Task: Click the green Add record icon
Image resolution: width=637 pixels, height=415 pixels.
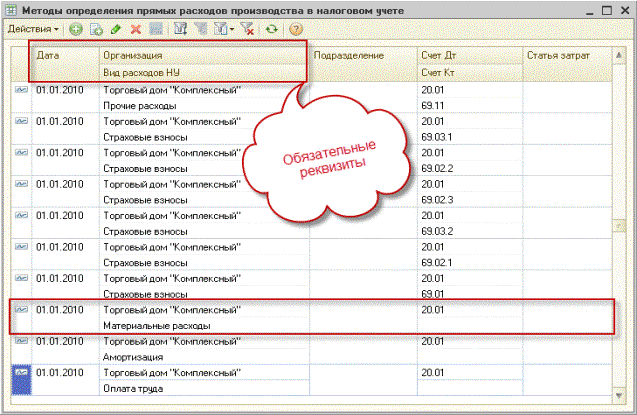Action: 76,29
